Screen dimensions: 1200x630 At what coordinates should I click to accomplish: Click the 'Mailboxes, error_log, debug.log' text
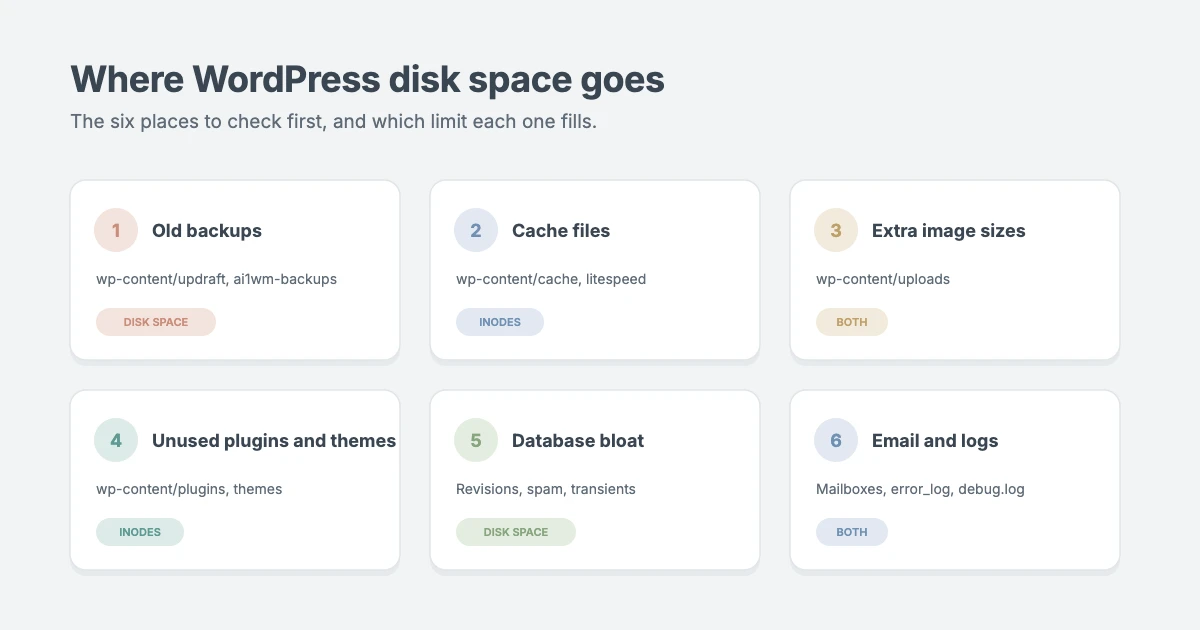tap(920, 489)
